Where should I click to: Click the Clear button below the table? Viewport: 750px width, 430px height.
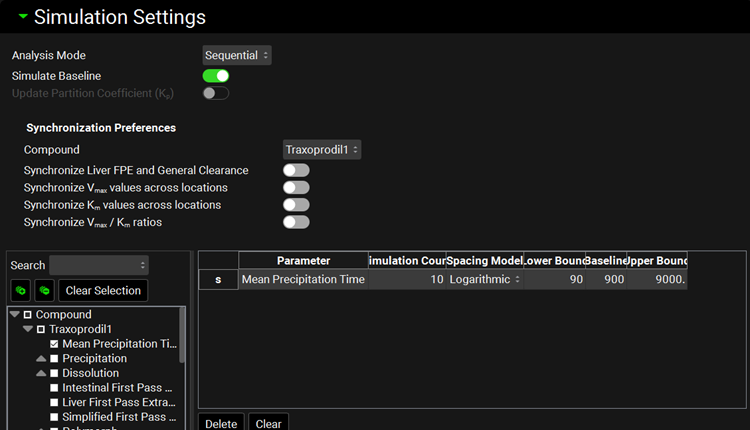[268, 423]
